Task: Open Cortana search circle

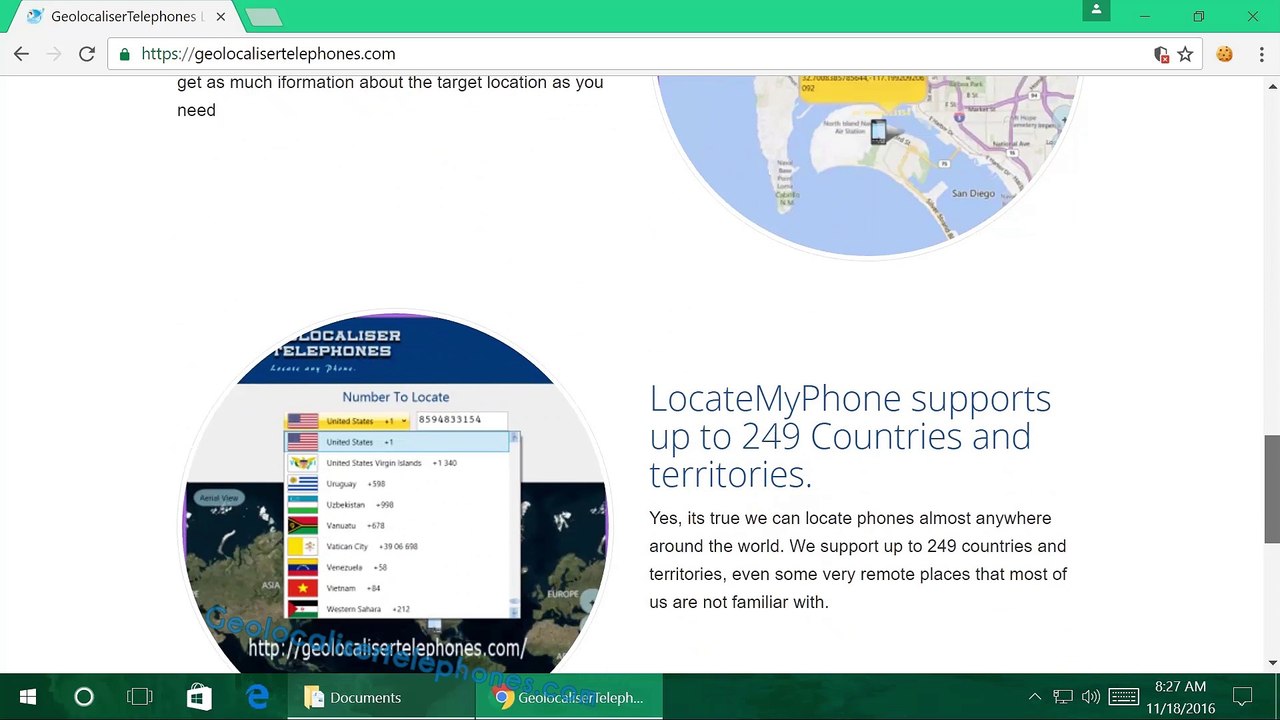Action: (x=84, y=697)
